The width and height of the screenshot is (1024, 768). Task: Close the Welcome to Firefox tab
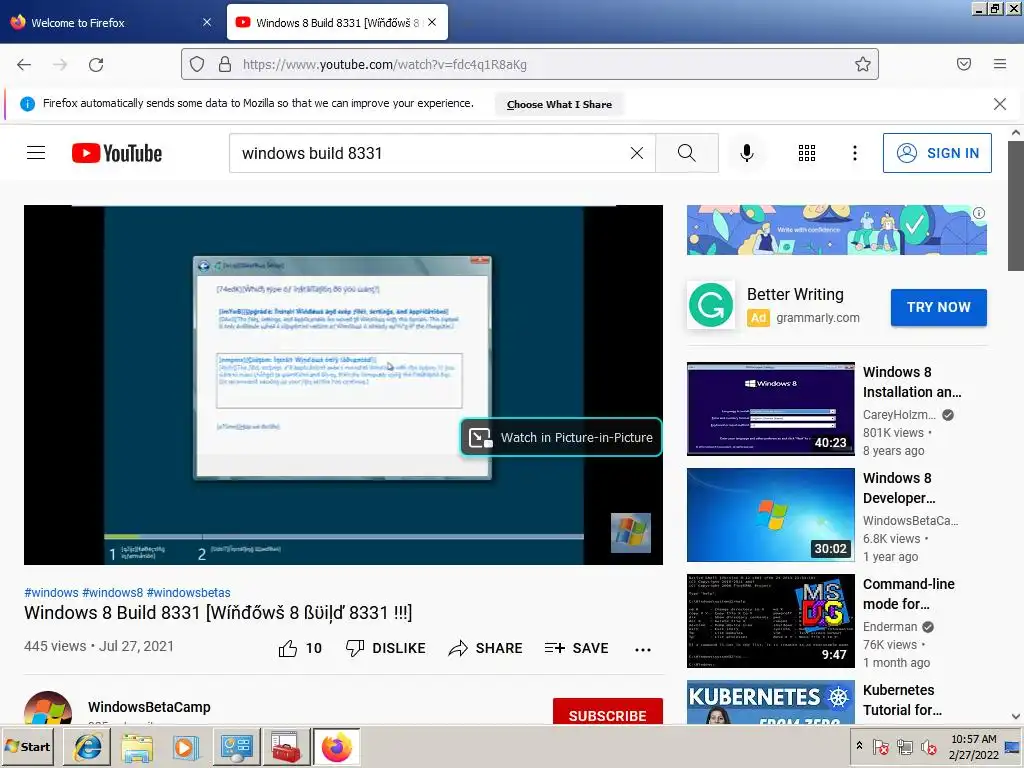(x=207, y=22)
